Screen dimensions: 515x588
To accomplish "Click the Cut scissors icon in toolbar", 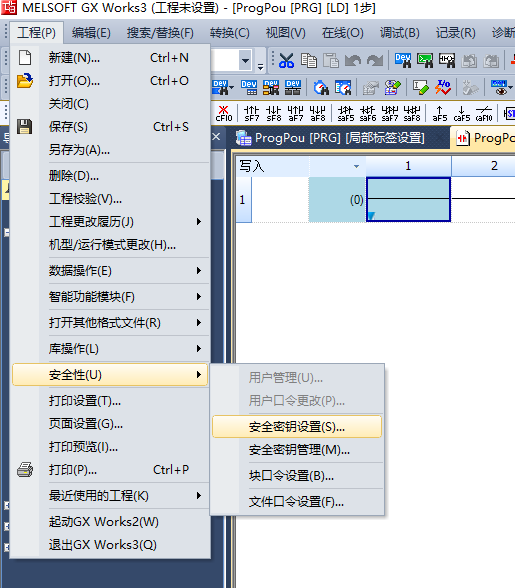I will 286,61.
